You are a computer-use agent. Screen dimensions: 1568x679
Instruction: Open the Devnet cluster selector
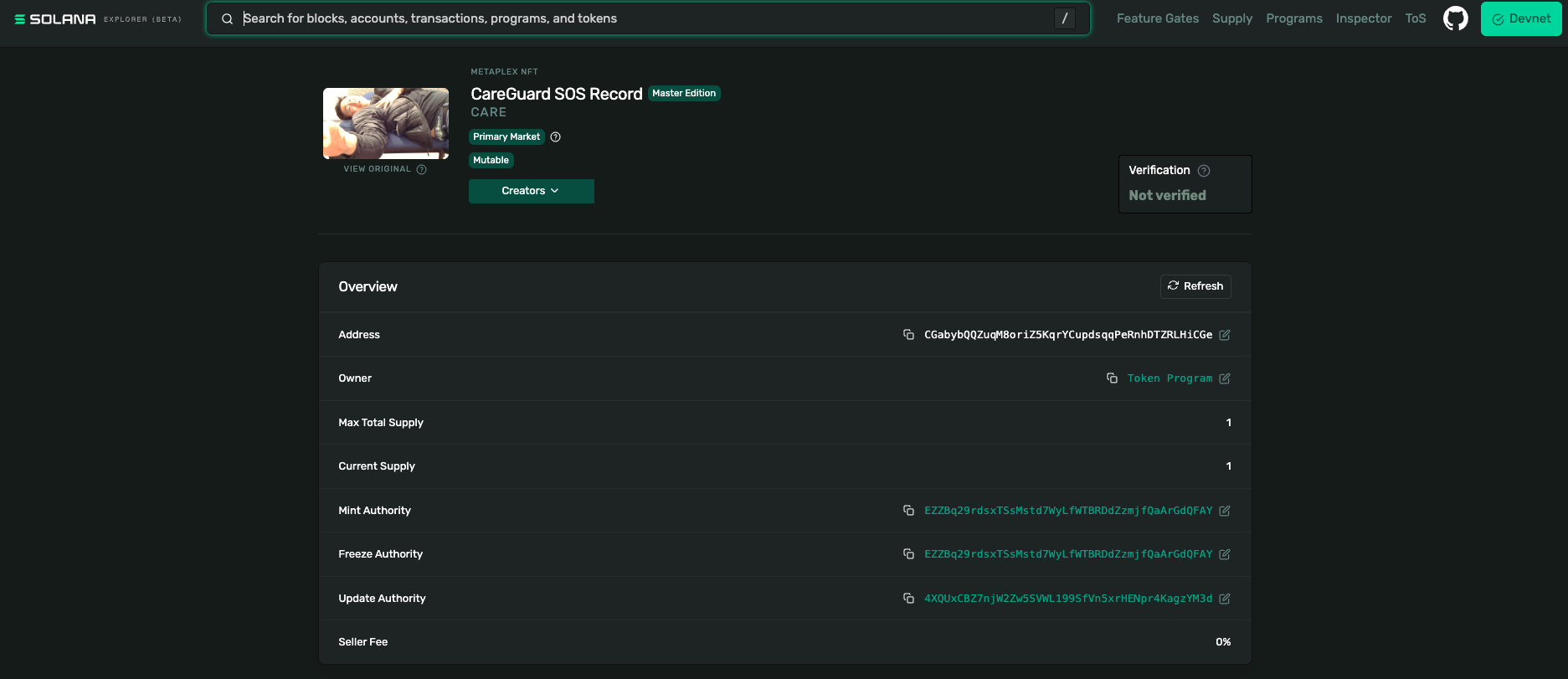click(1521, 18)
